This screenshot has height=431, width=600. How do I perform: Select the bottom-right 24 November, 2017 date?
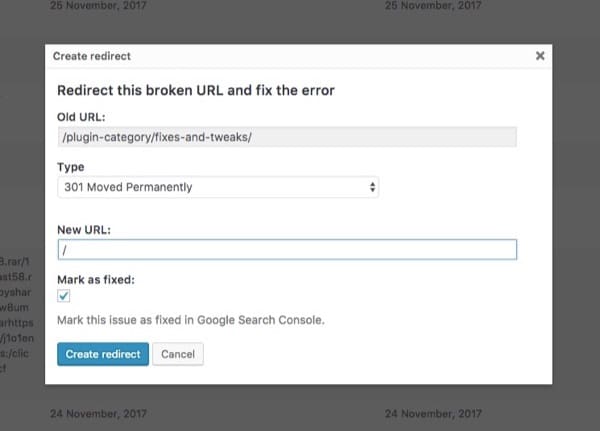click(x=433, y=411)
